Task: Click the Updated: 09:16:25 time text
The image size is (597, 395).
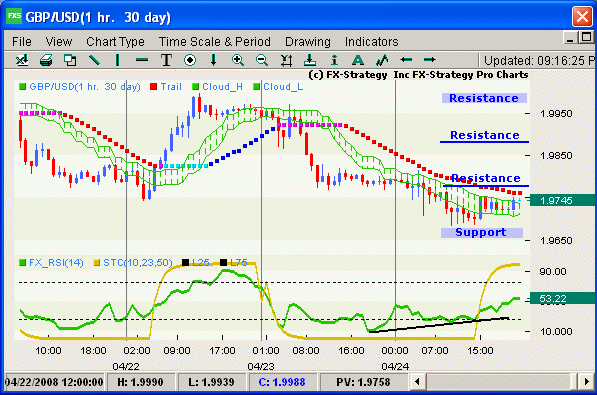Action: pyautogui.click(x=539, y=61)
